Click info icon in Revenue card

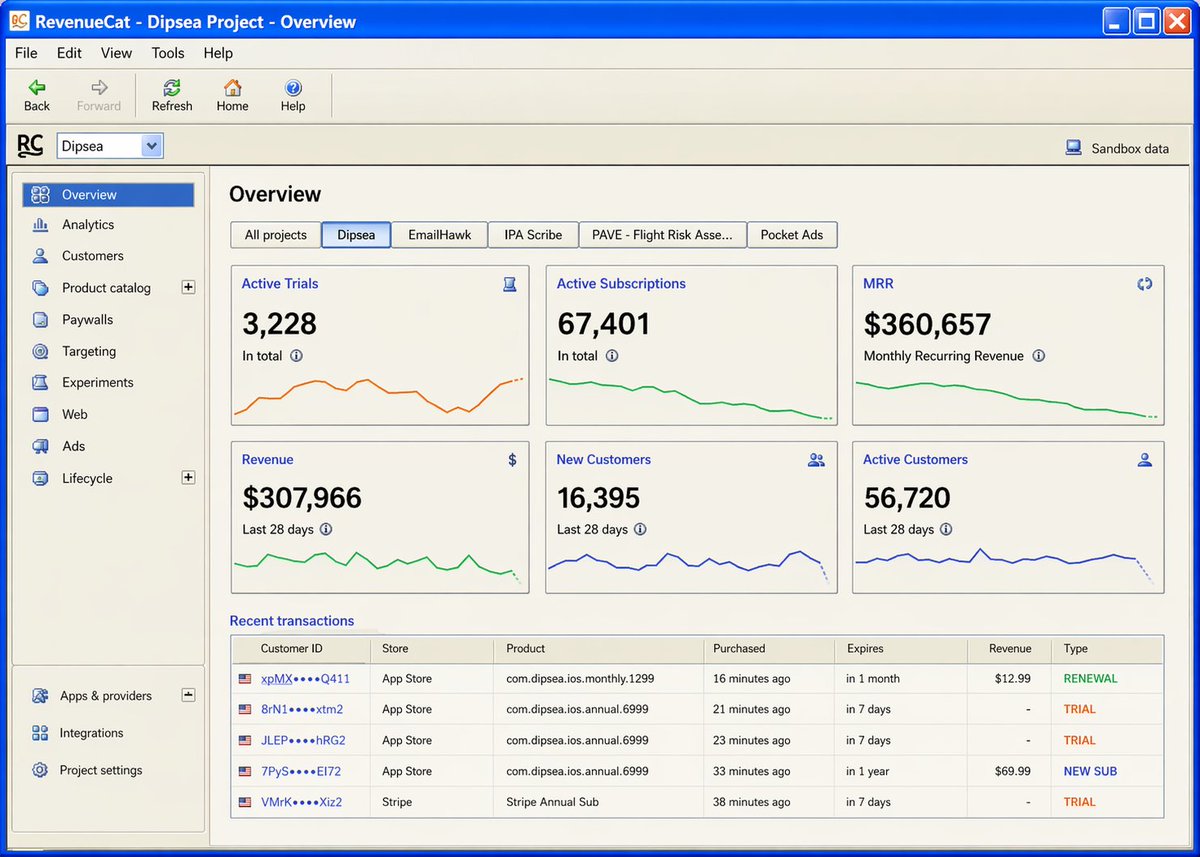click(326, 530)
